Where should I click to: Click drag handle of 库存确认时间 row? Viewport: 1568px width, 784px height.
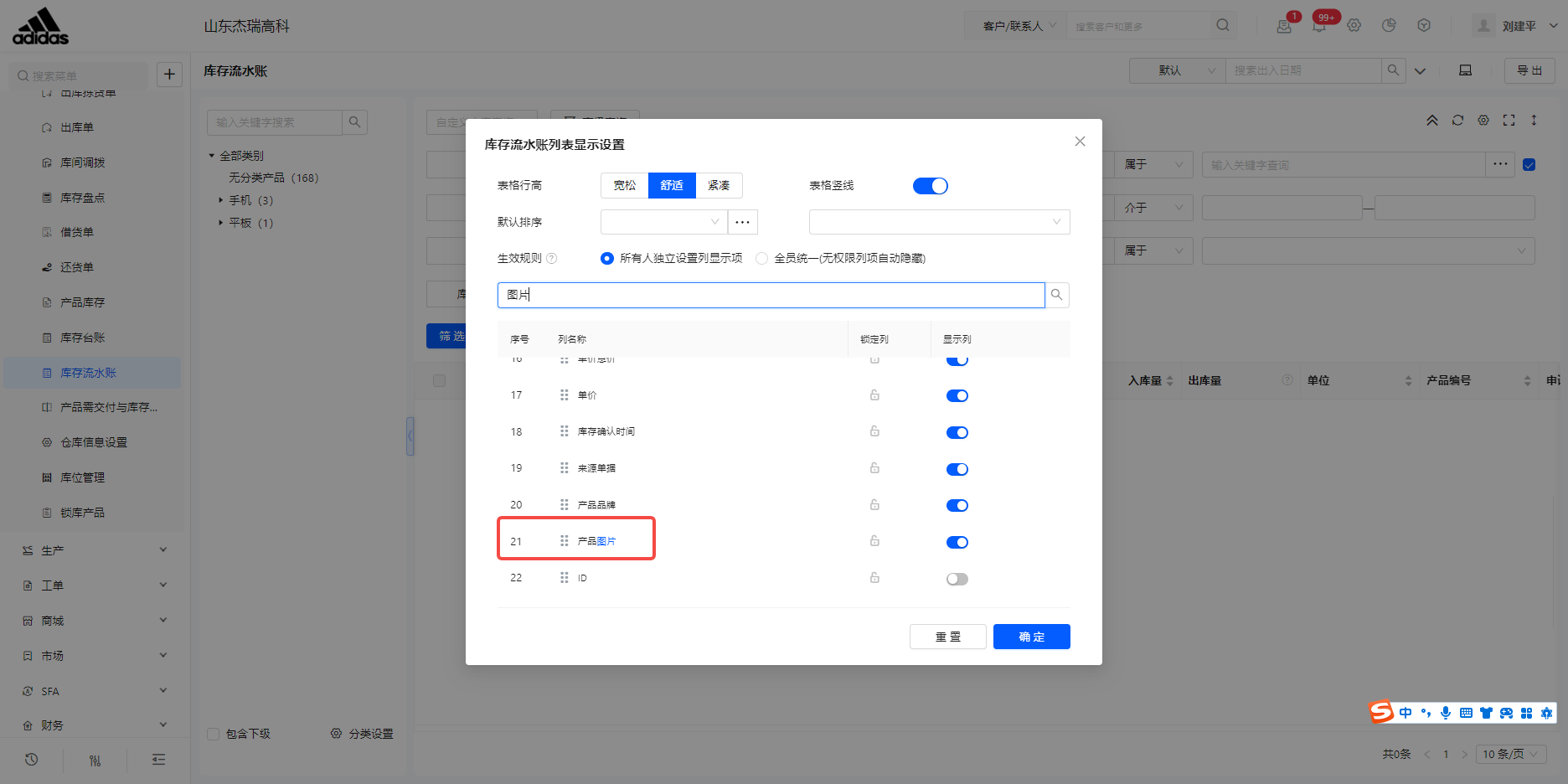coord(565,431)
